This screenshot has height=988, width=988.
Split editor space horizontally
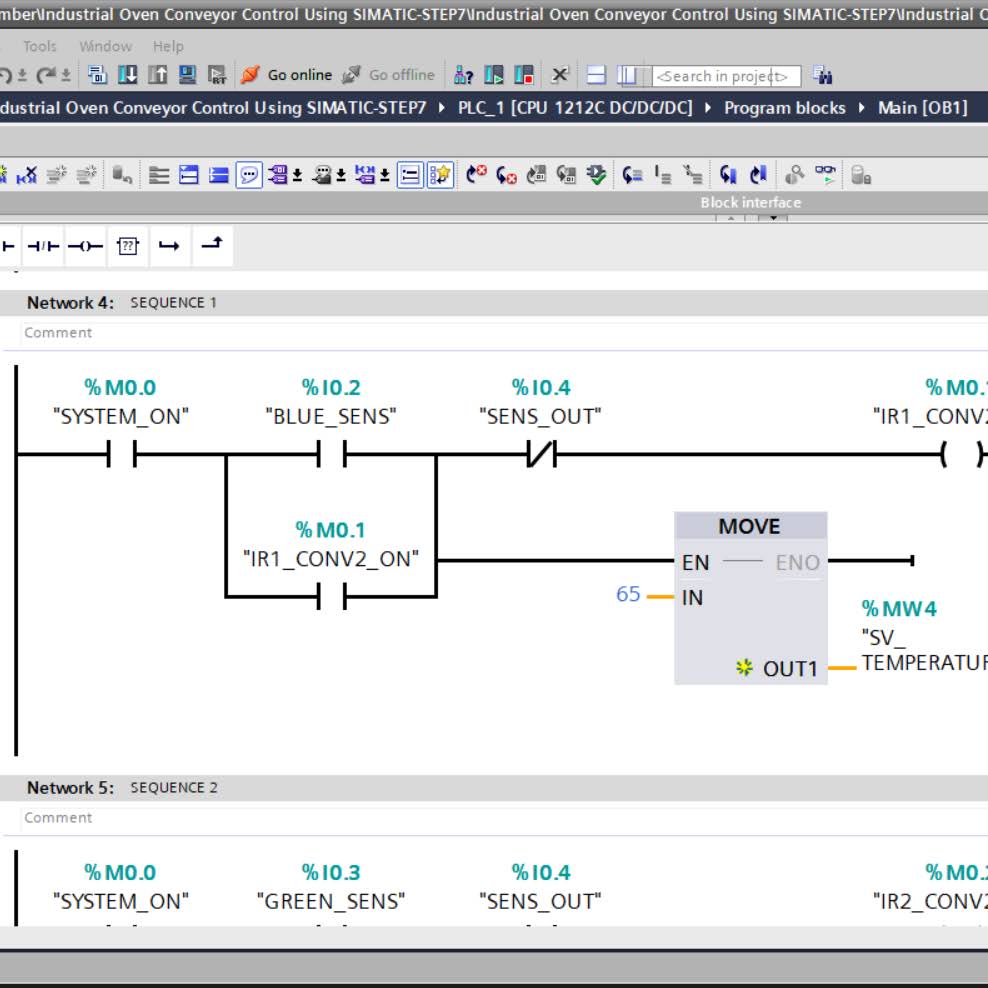point(596,76)
